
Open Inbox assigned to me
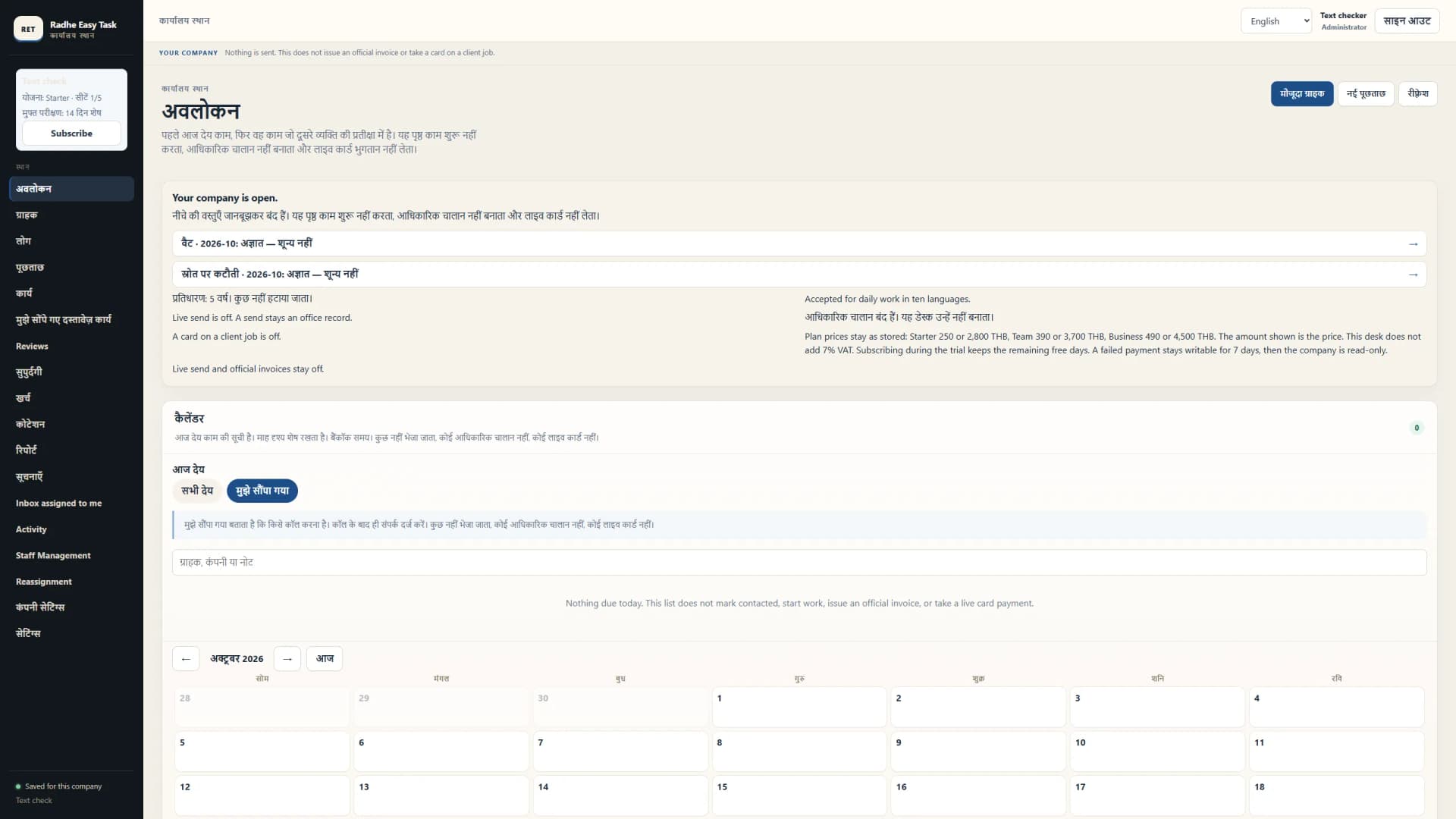click(x=71, y=503)
